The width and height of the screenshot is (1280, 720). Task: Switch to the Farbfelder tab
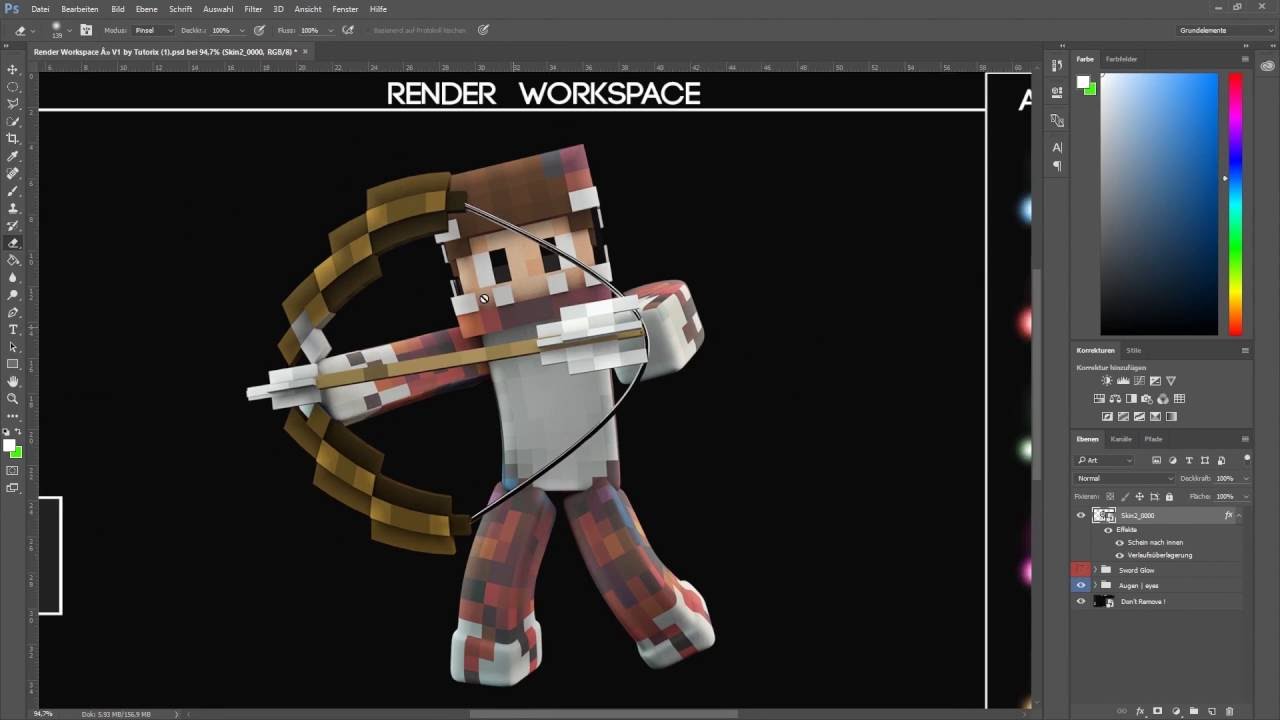click(1121, 59)
